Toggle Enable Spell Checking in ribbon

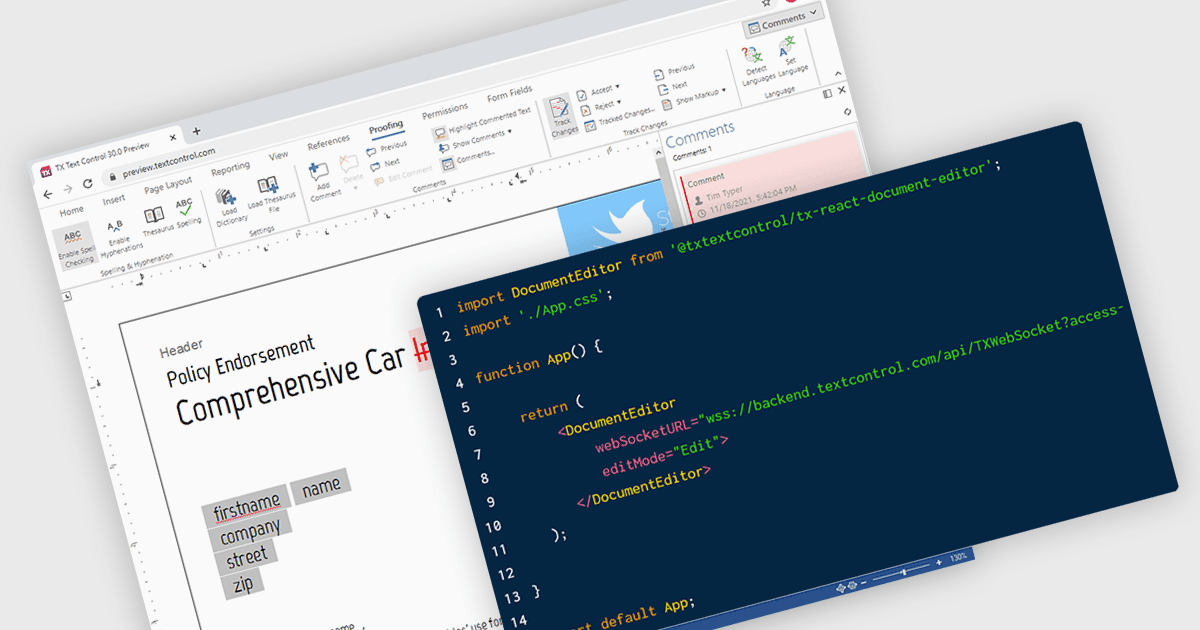click(x=75, y=248)
